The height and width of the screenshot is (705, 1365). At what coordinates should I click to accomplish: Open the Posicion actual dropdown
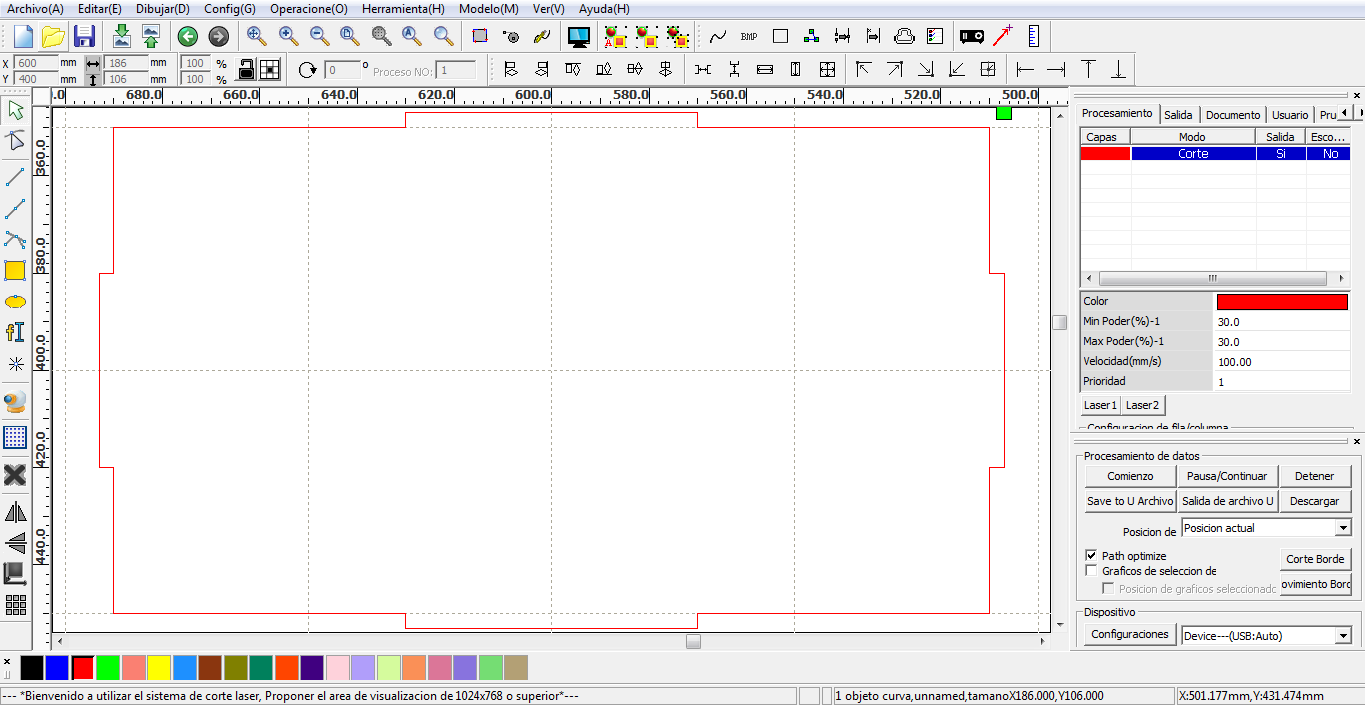point(1342,528)
